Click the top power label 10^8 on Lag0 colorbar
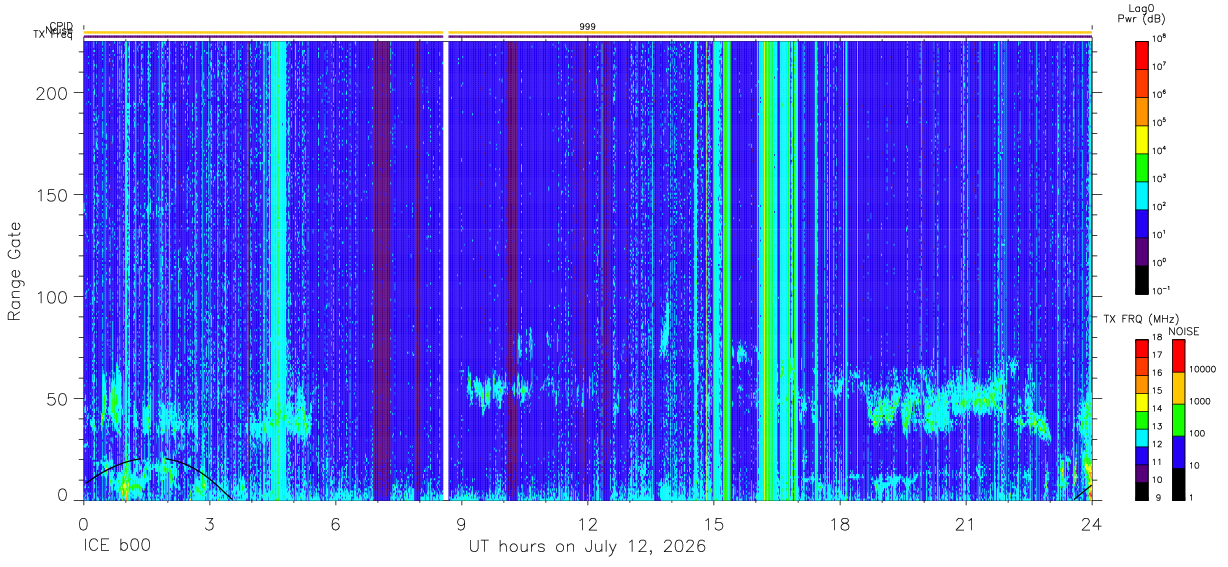 1159,38
